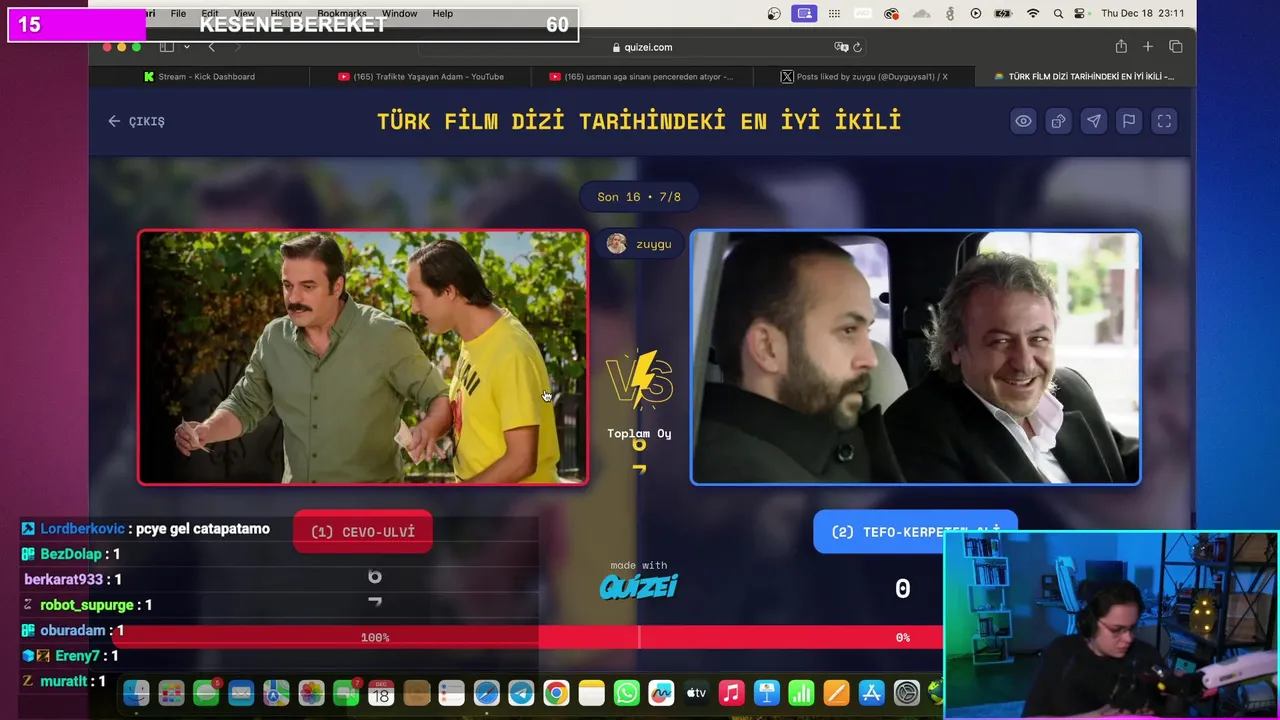Click the Son 16 • 7/8 round indicator
This screenshot has width=1280, height=720.
pos(639,197)
